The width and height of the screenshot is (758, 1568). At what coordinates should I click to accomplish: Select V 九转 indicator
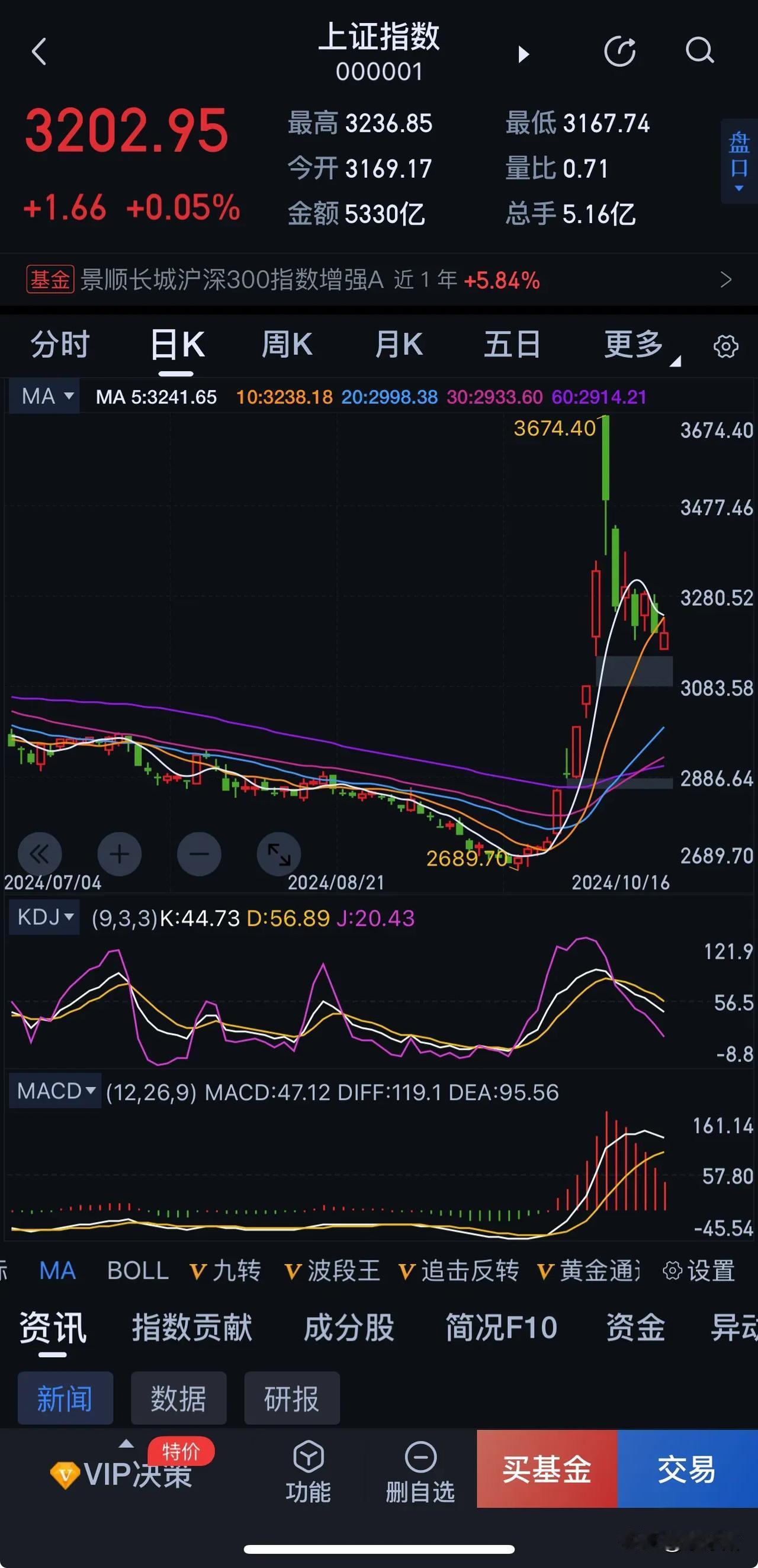click(225, 1271)
